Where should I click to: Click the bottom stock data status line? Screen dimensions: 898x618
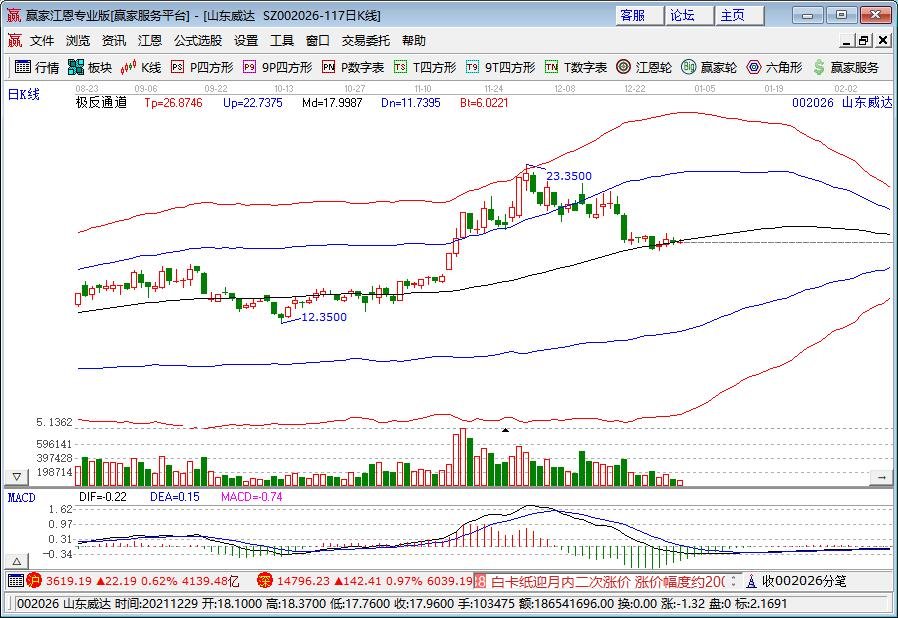(401, 604)
